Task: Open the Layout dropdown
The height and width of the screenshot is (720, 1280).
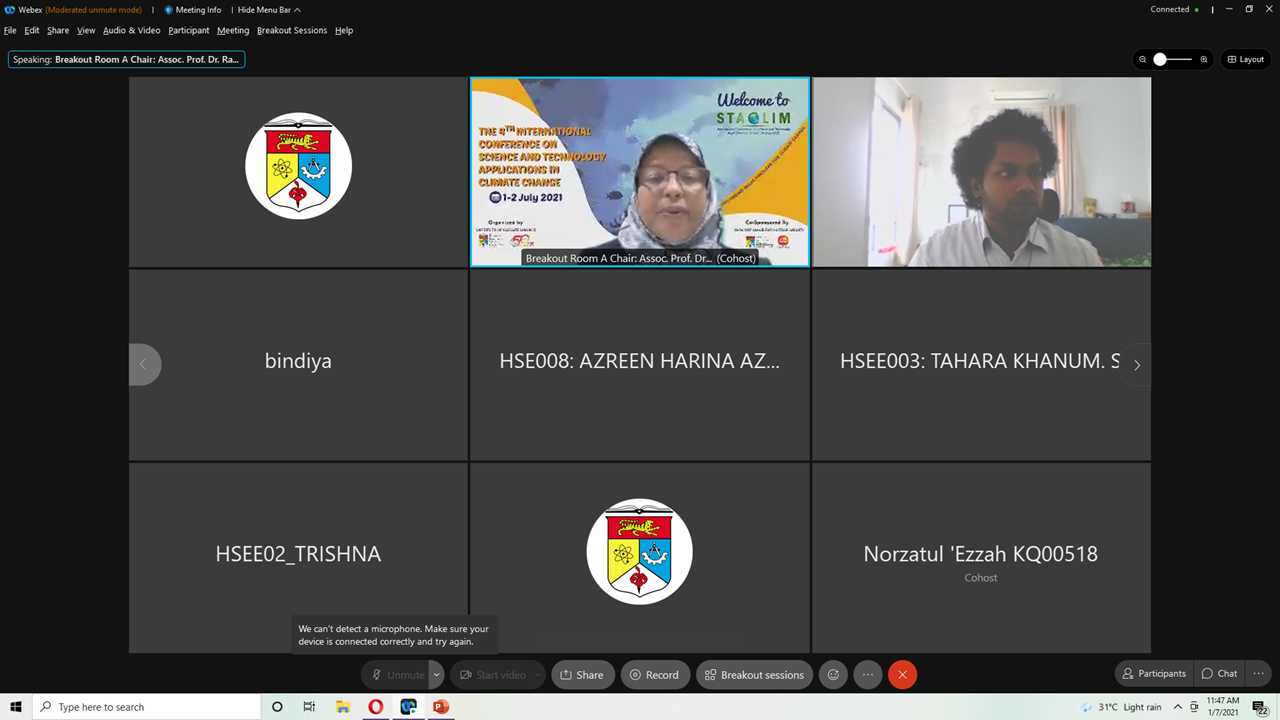Action: (1246, 60)
